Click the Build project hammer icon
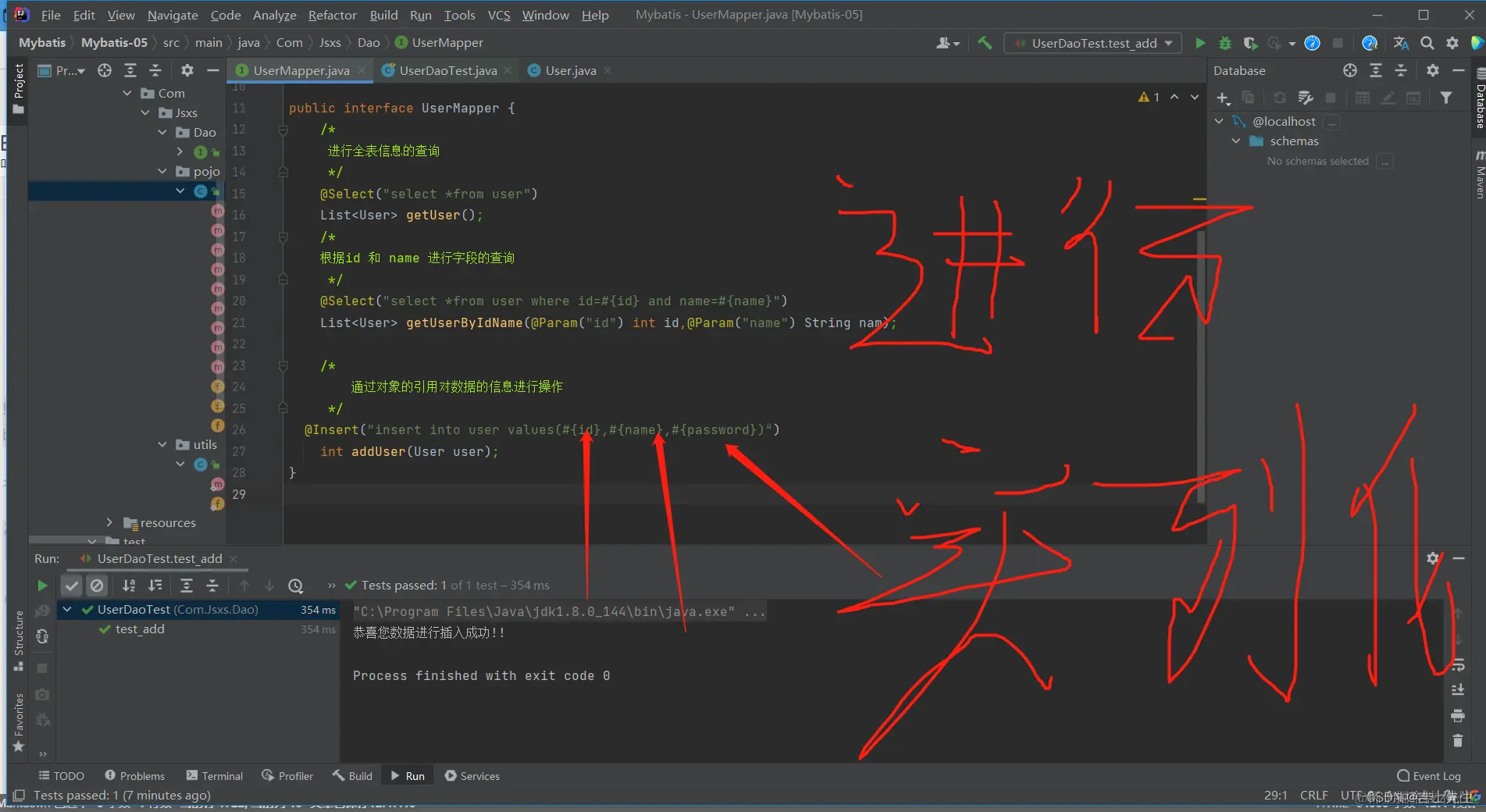Screen dimensions: 1486x812 [985, 43]
